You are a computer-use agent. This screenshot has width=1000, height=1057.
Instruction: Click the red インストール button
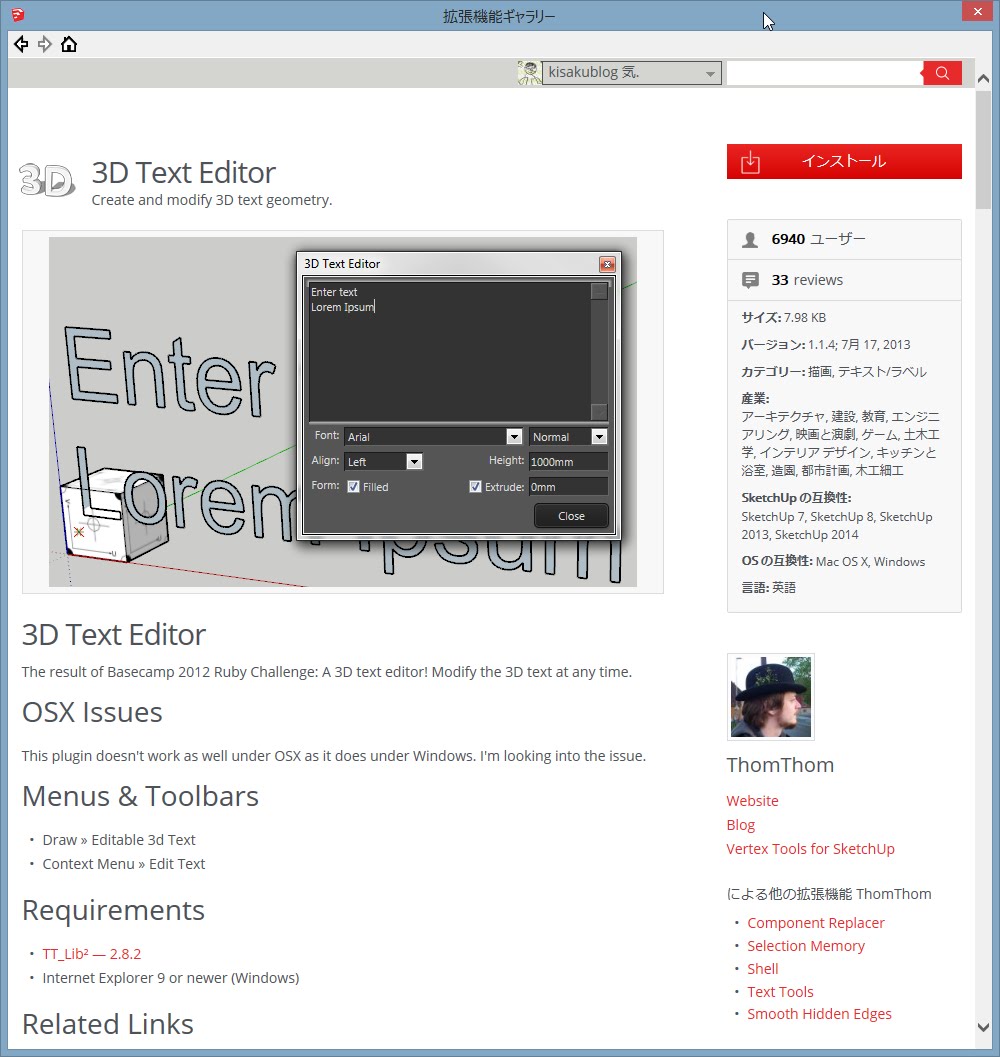coord(844,162)
